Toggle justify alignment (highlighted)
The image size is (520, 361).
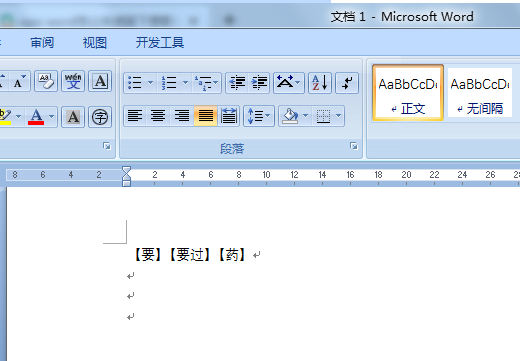coord(206,116)
